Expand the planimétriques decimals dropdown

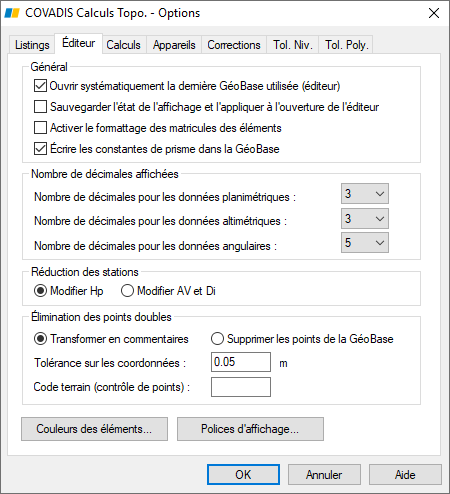365,194
